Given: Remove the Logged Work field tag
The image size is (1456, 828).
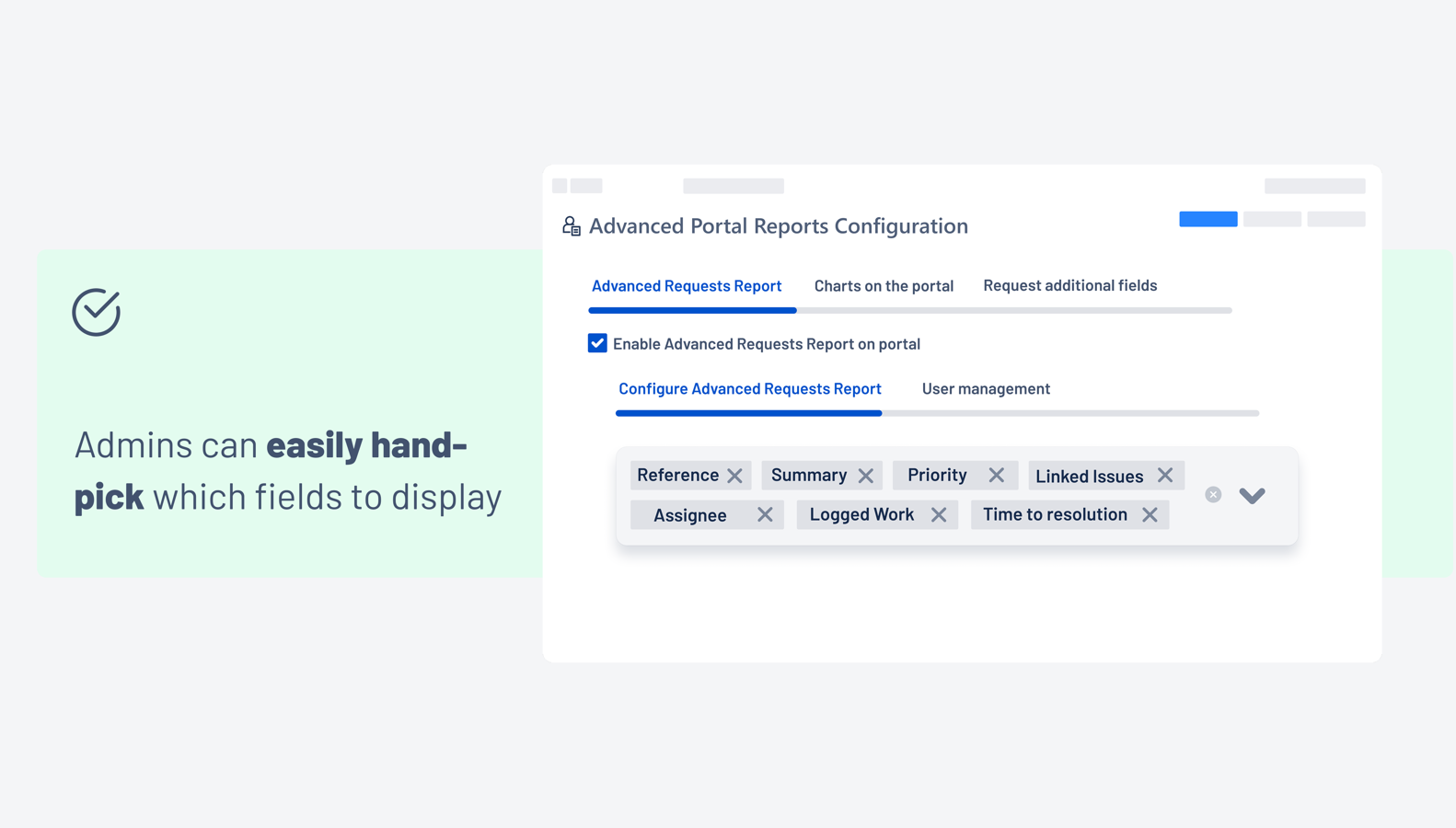Looking at the screenshot, I should (x=938, y=515).
